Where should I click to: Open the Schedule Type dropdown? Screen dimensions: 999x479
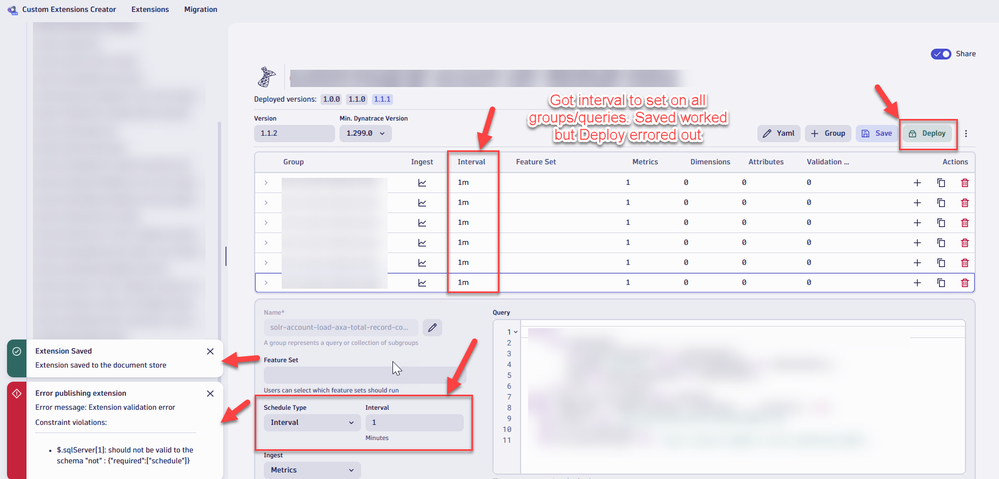click(310, 423)
